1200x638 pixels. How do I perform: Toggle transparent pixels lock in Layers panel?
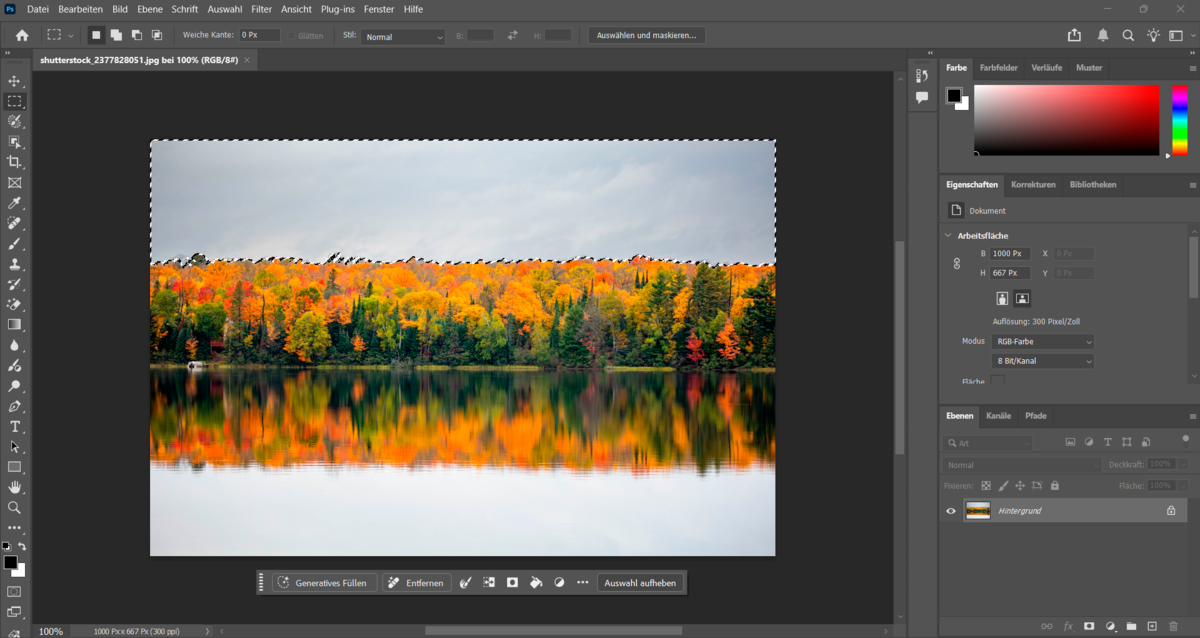tap(986, 485)
